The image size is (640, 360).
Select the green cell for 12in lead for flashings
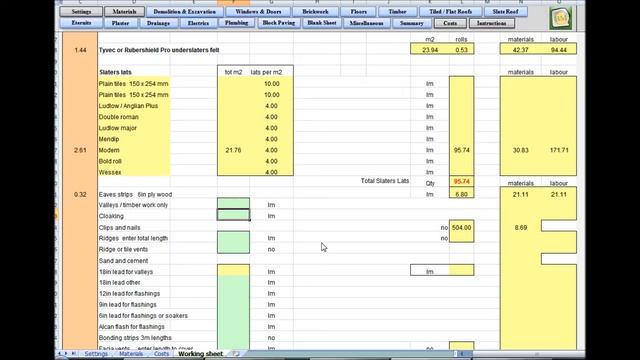(x=233, y=293)
